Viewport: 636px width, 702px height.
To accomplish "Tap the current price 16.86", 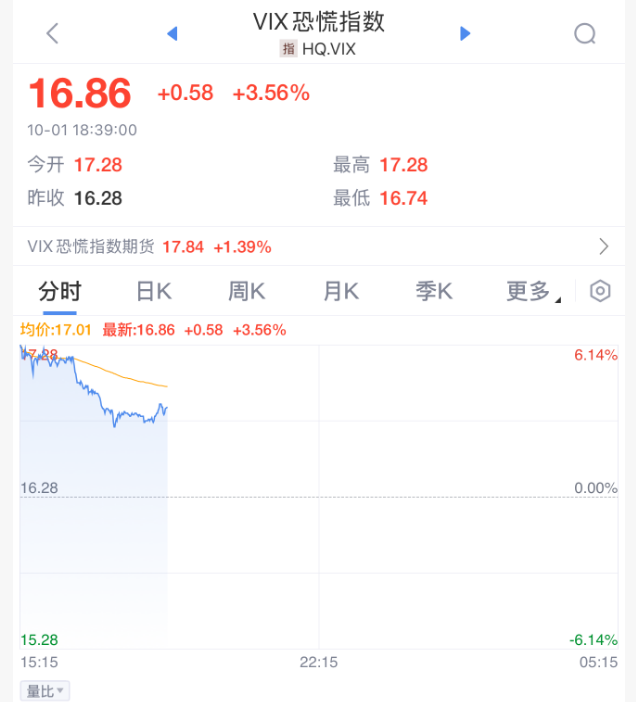I will [80, 93].
